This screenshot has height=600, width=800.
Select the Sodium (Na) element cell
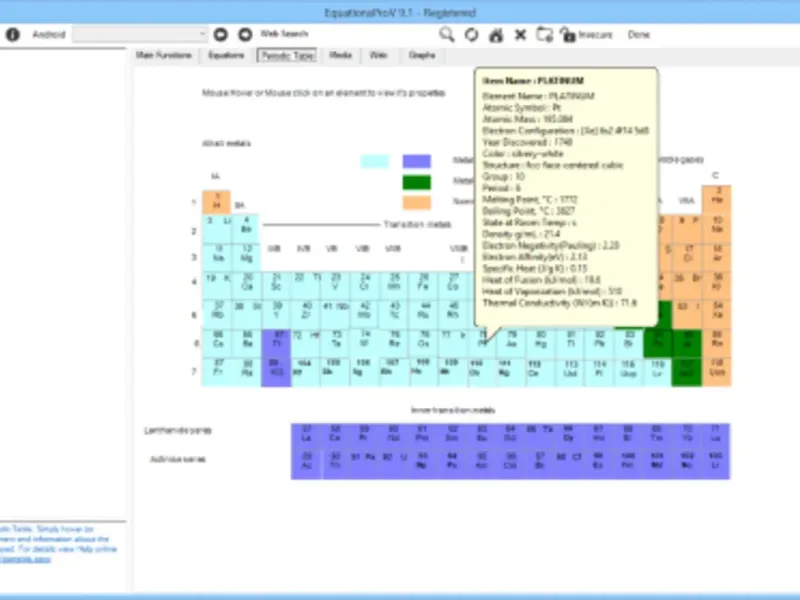tap(217, 257)
